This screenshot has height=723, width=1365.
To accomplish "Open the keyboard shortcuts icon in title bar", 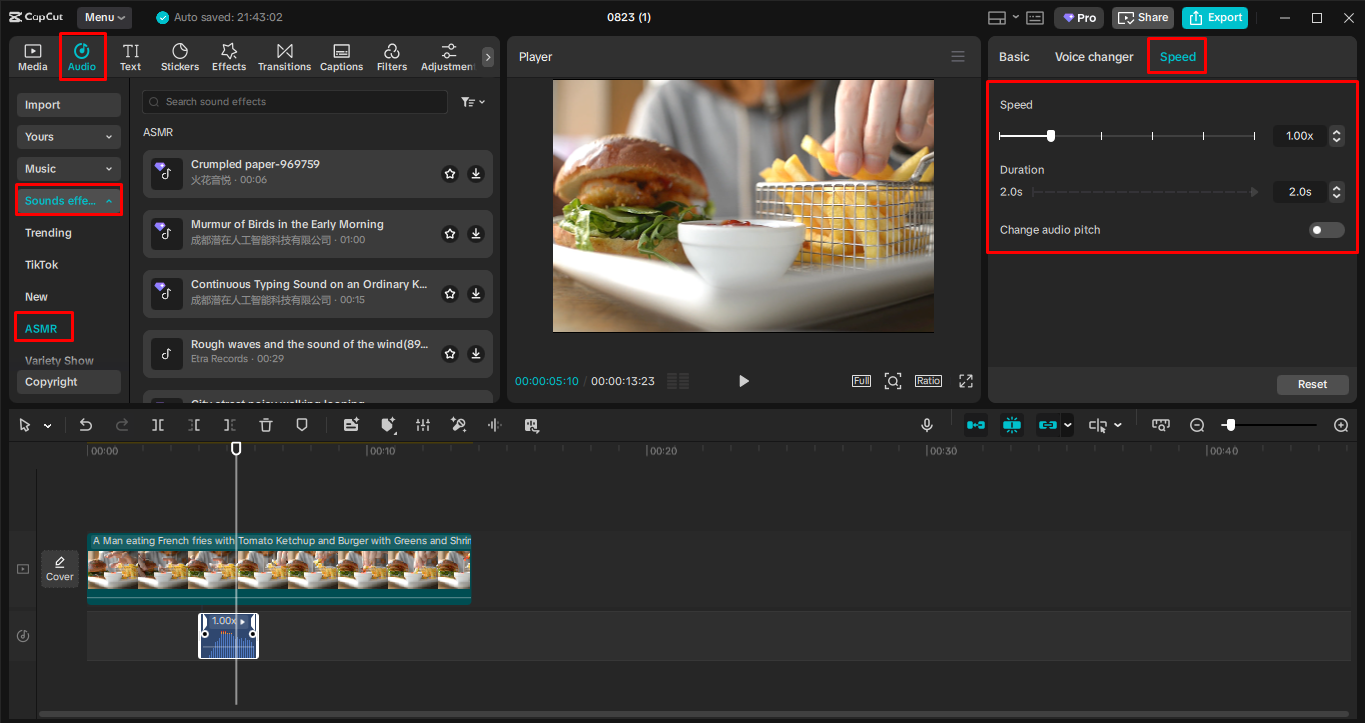I will pos(1035,18).
